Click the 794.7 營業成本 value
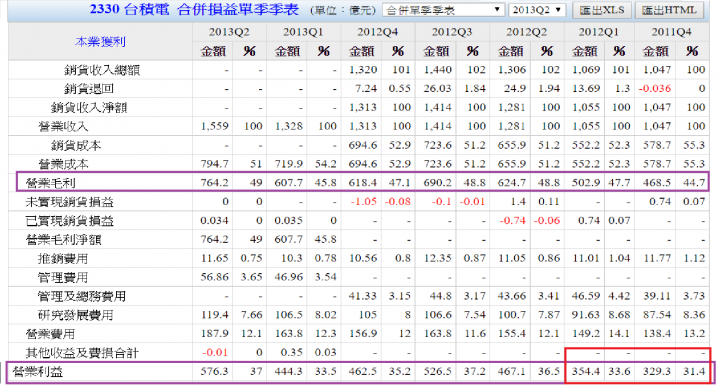This screenshot has width=720, height=386. point(214,164)
